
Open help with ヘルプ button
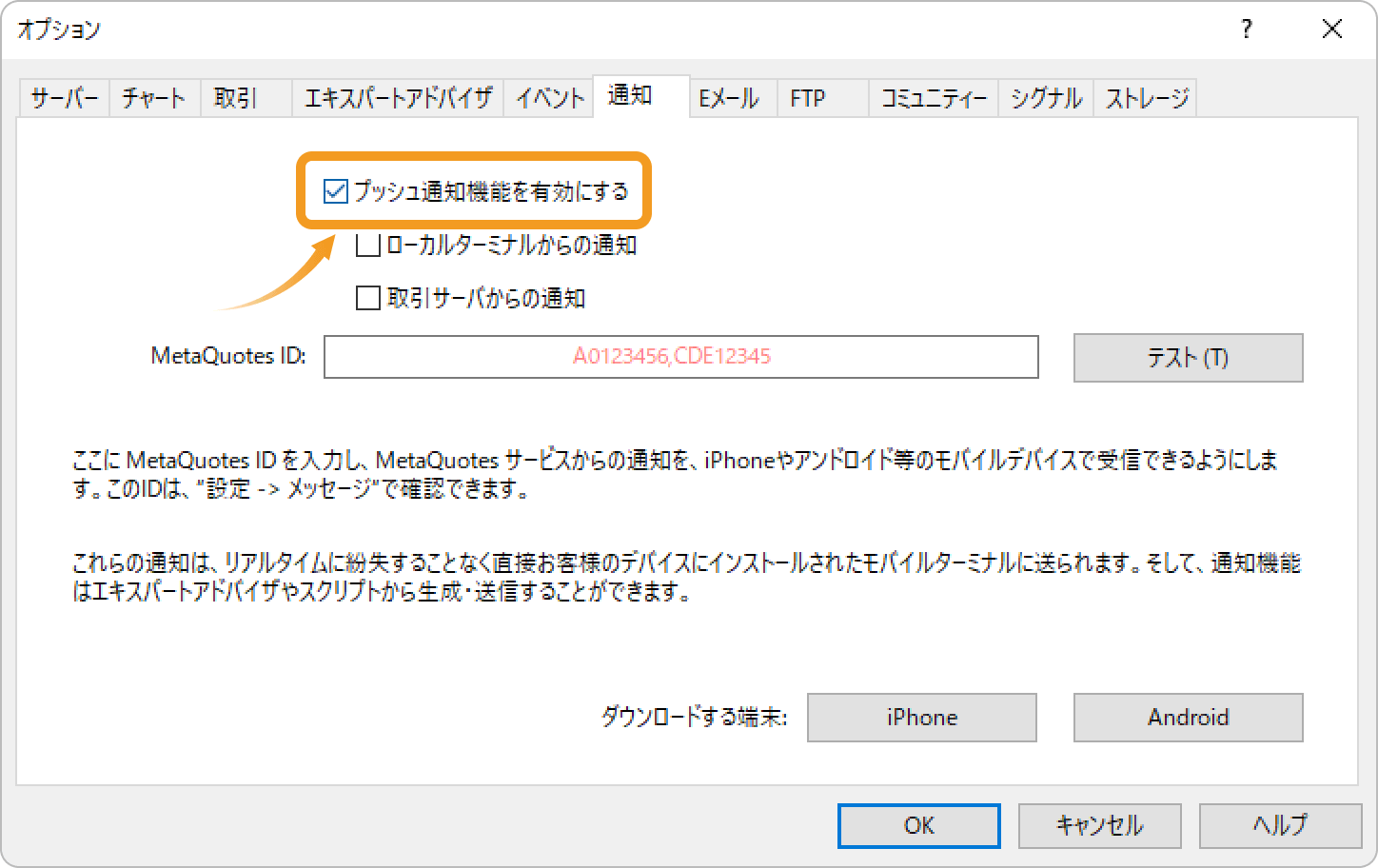(1280, 825)
